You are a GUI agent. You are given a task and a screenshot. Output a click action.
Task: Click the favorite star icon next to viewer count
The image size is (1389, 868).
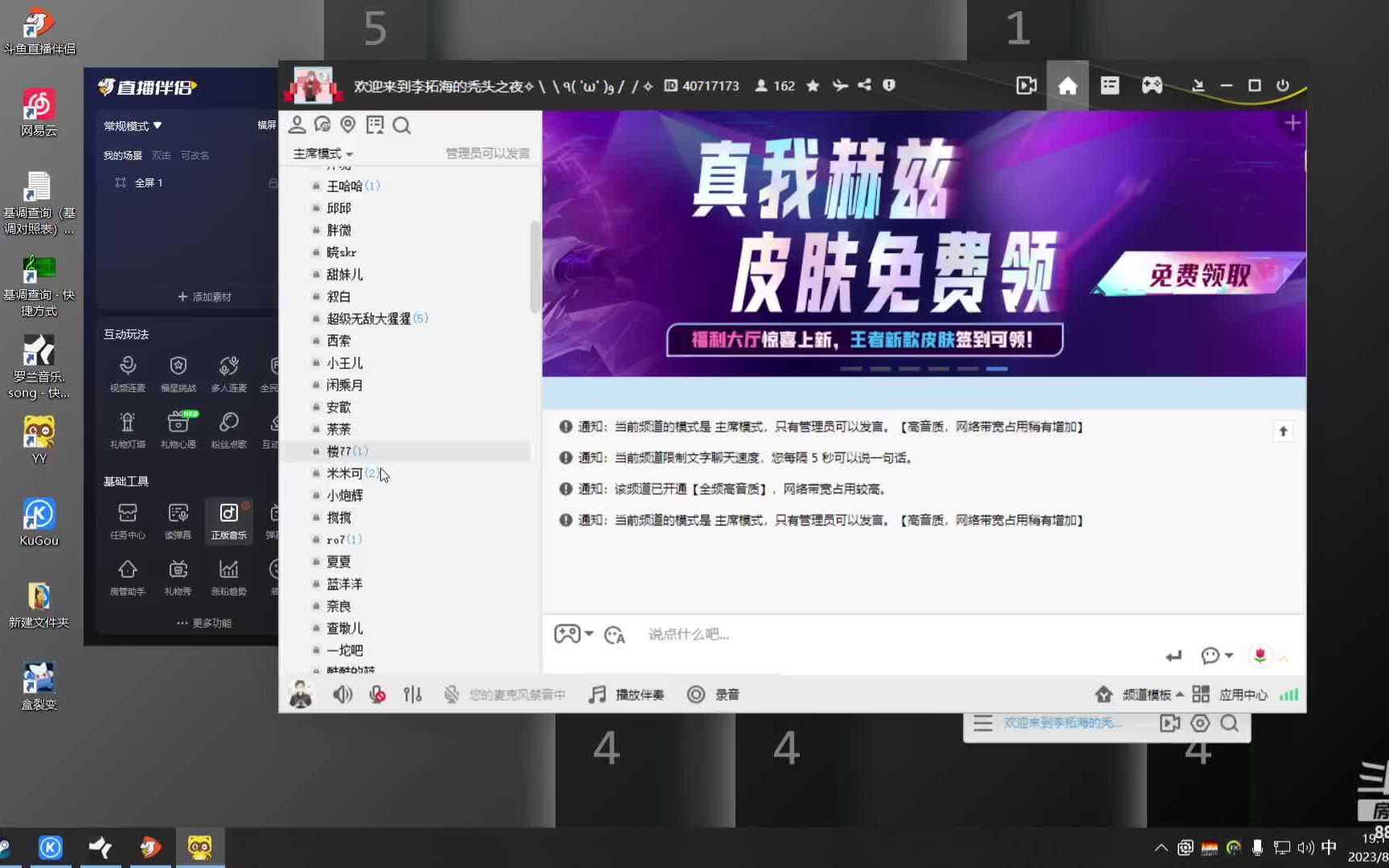click(x=813, y=85)
